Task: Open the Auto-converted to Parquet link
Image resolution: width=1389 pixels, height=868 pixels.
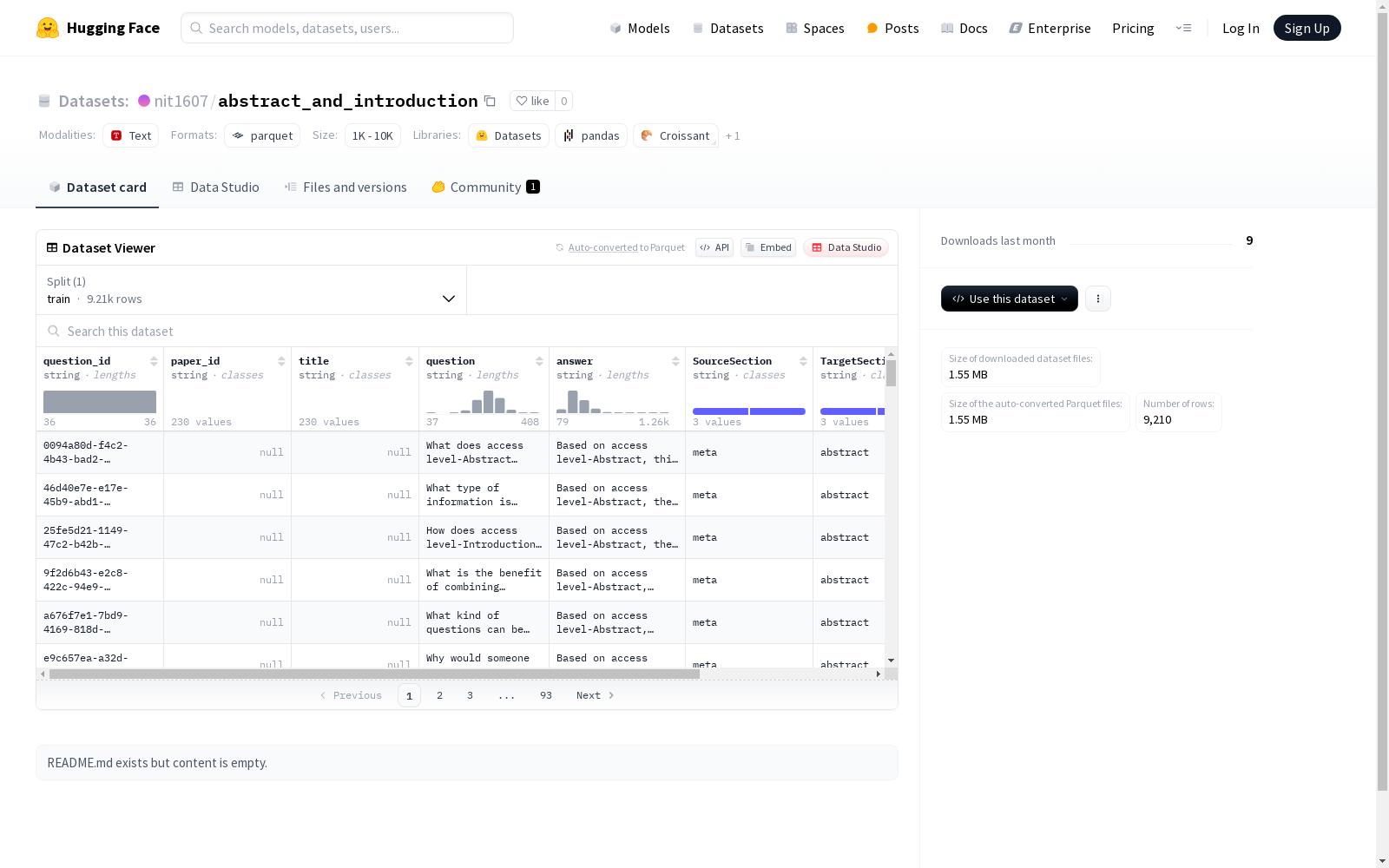Action: pos(621,247)
